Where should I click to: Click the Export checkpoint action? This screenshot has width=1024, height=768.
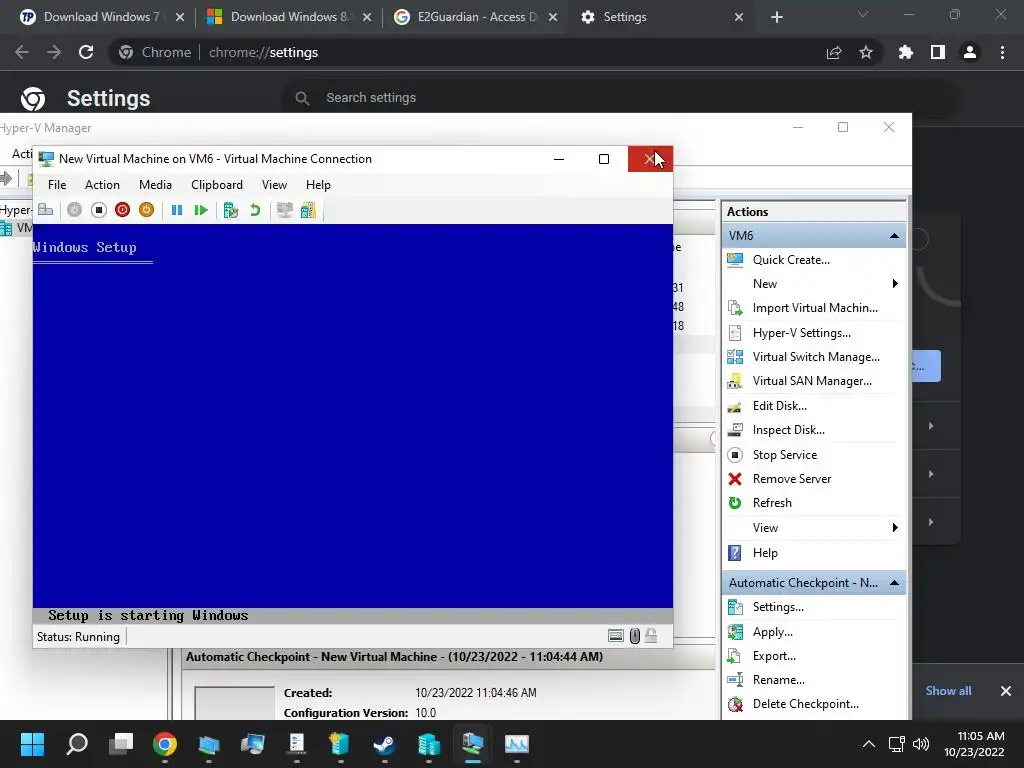coord(774,656)
